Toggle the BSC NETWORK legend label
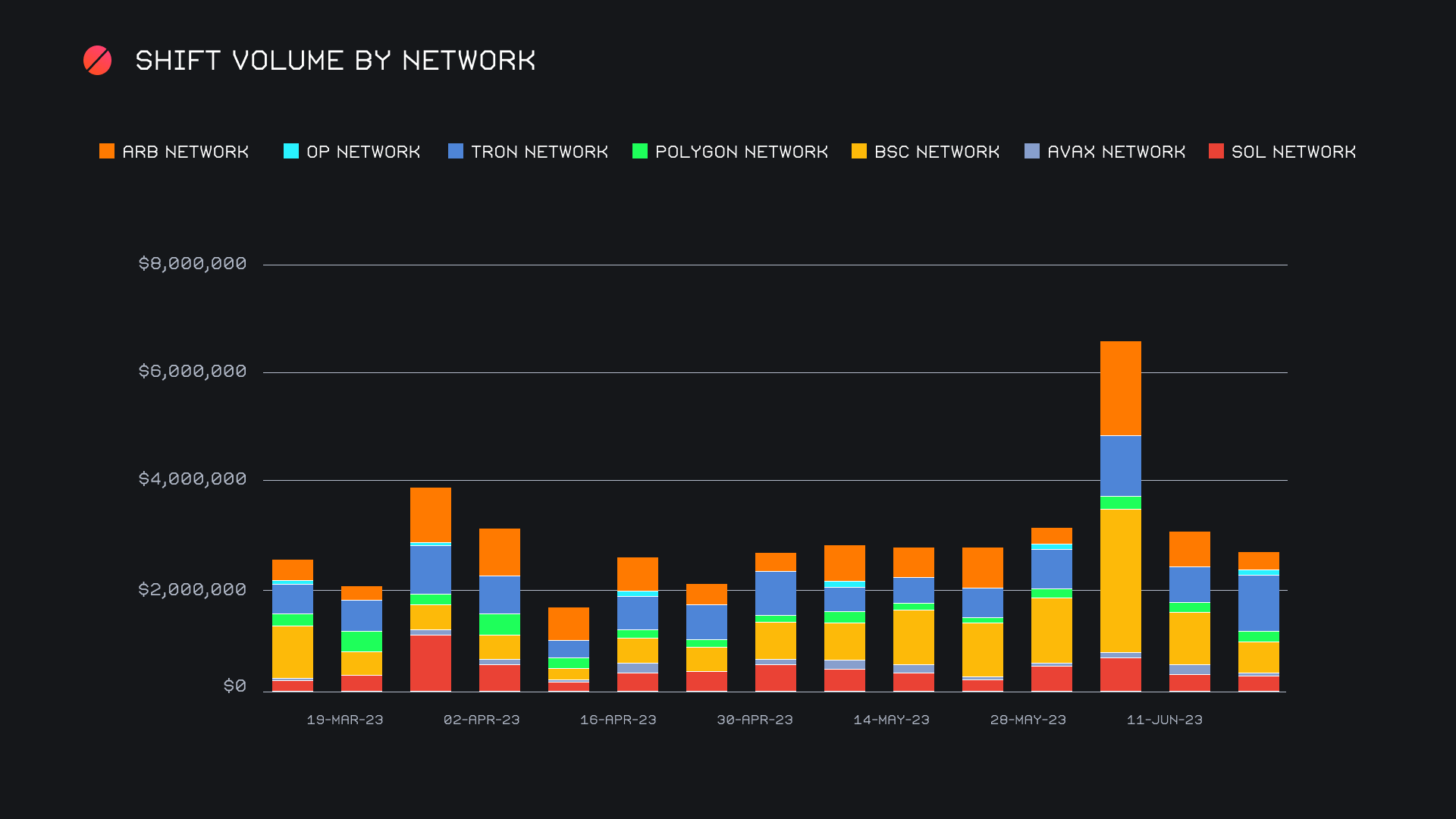 937,152
